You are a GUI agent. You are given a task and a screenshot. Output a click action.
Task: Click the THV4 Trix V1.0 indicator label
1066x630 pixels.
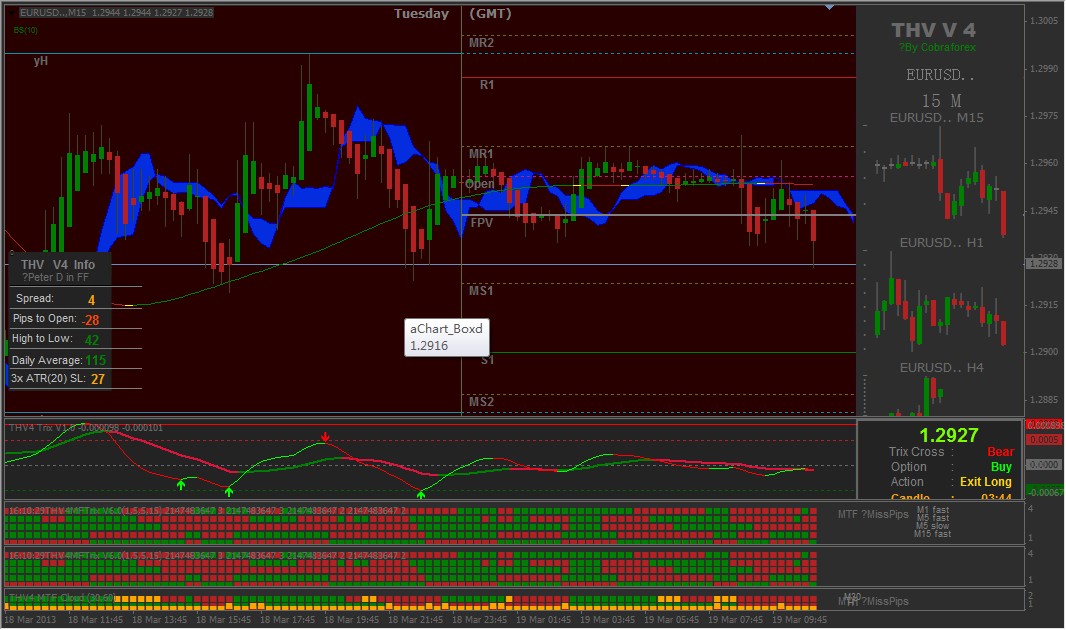pos(85,427)
